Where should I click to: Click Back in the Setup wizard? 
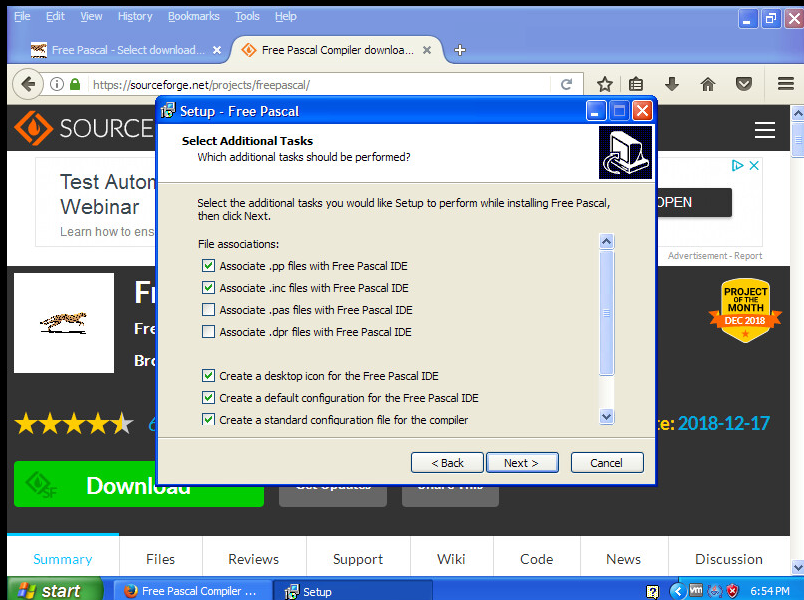447,463
